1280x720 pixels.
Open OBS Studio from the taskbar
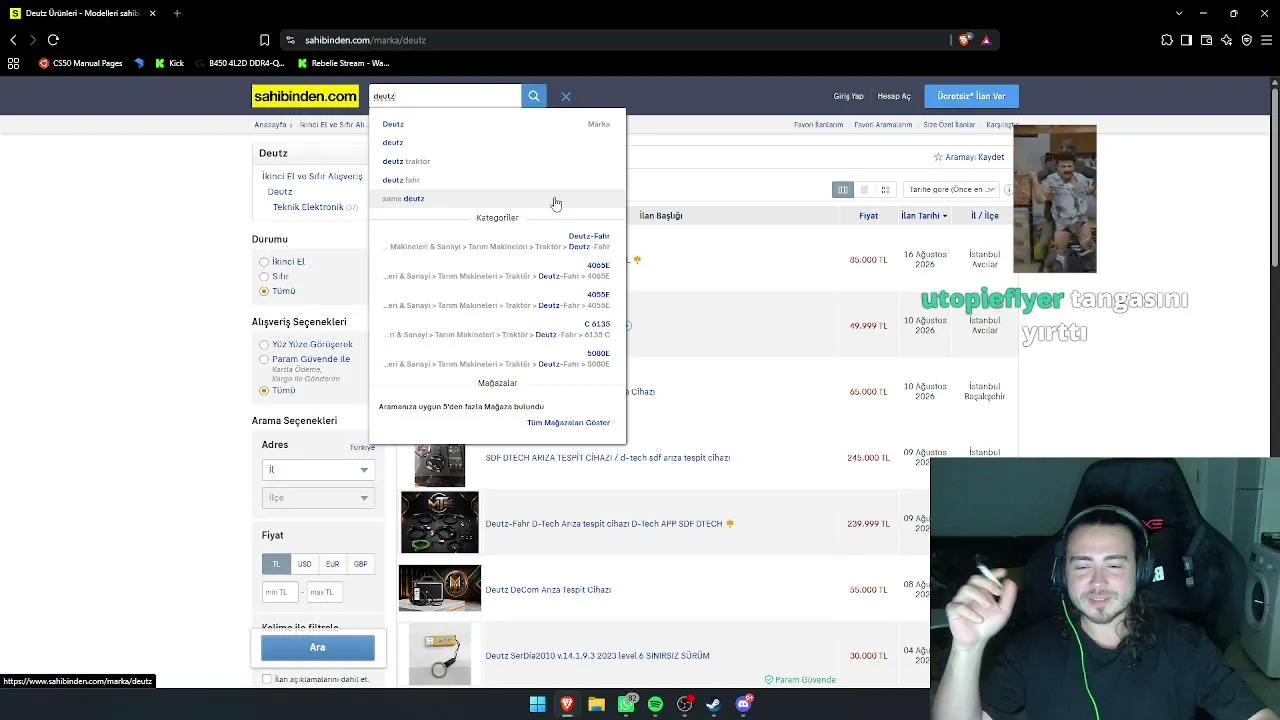[684, 704]
